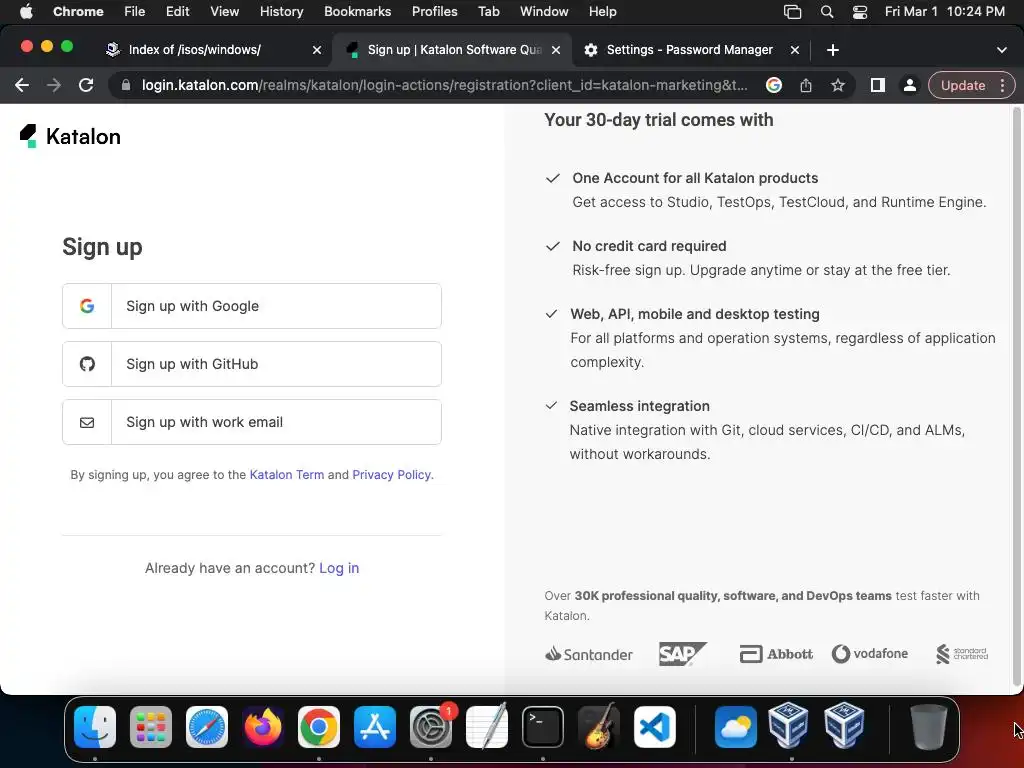The width and height of the screenshot is (1024, 768).
Task: Choose Sign up with work email
Action: 252,422
